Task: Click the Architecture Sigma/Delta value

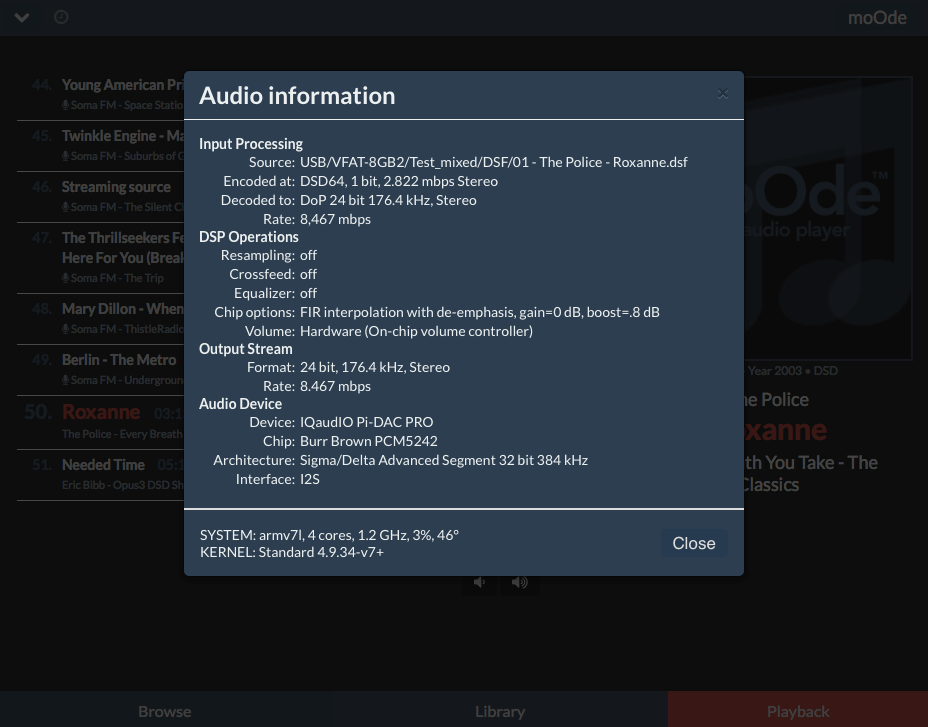Action: point(444,460)
